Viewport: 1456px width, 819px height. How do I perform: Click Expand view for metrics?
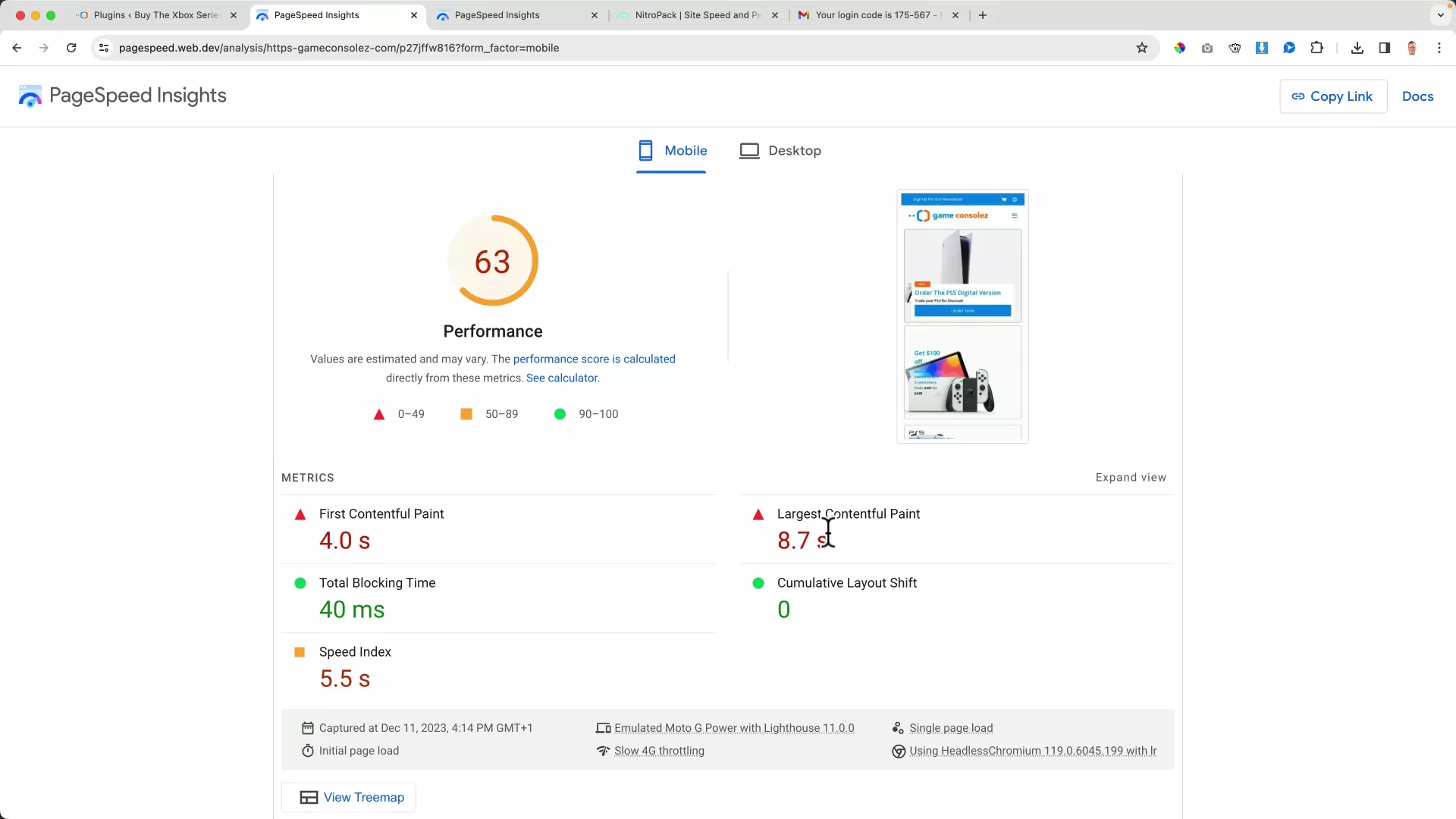click(1131, 478)
